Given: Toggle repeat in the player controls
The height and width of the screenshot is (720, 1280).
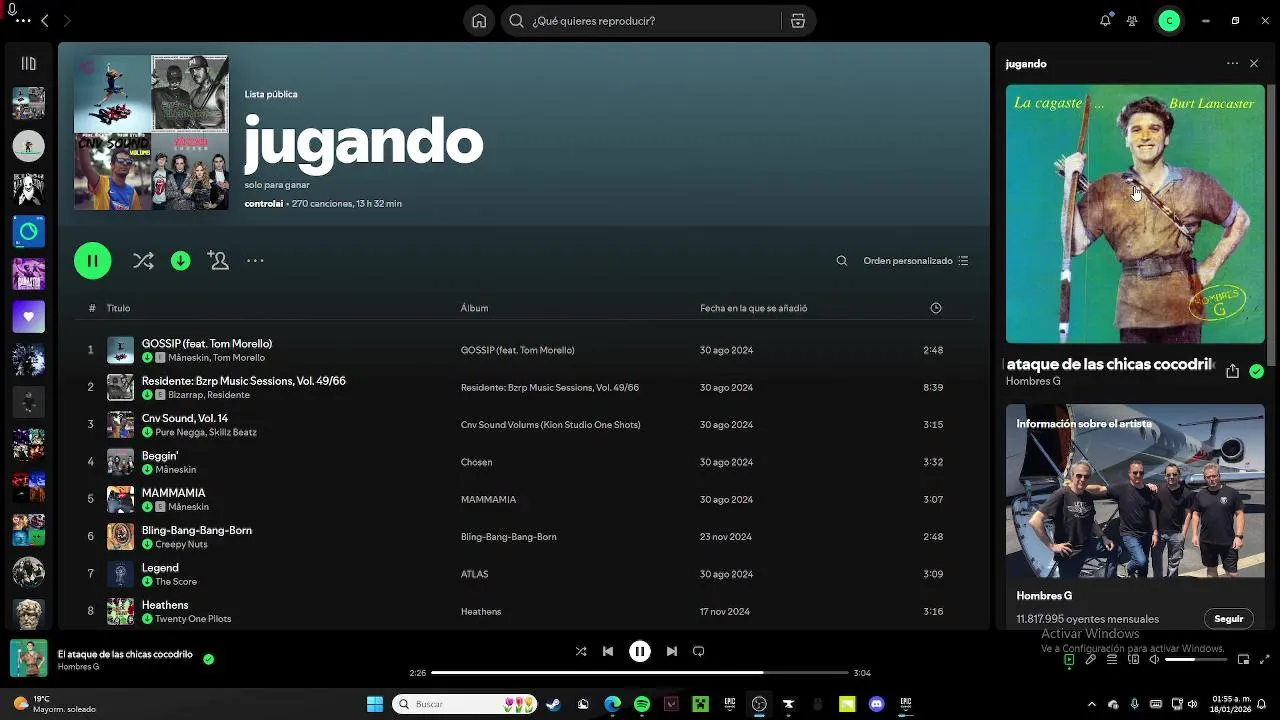Looking at the screenshot, I should click(699, 651).
